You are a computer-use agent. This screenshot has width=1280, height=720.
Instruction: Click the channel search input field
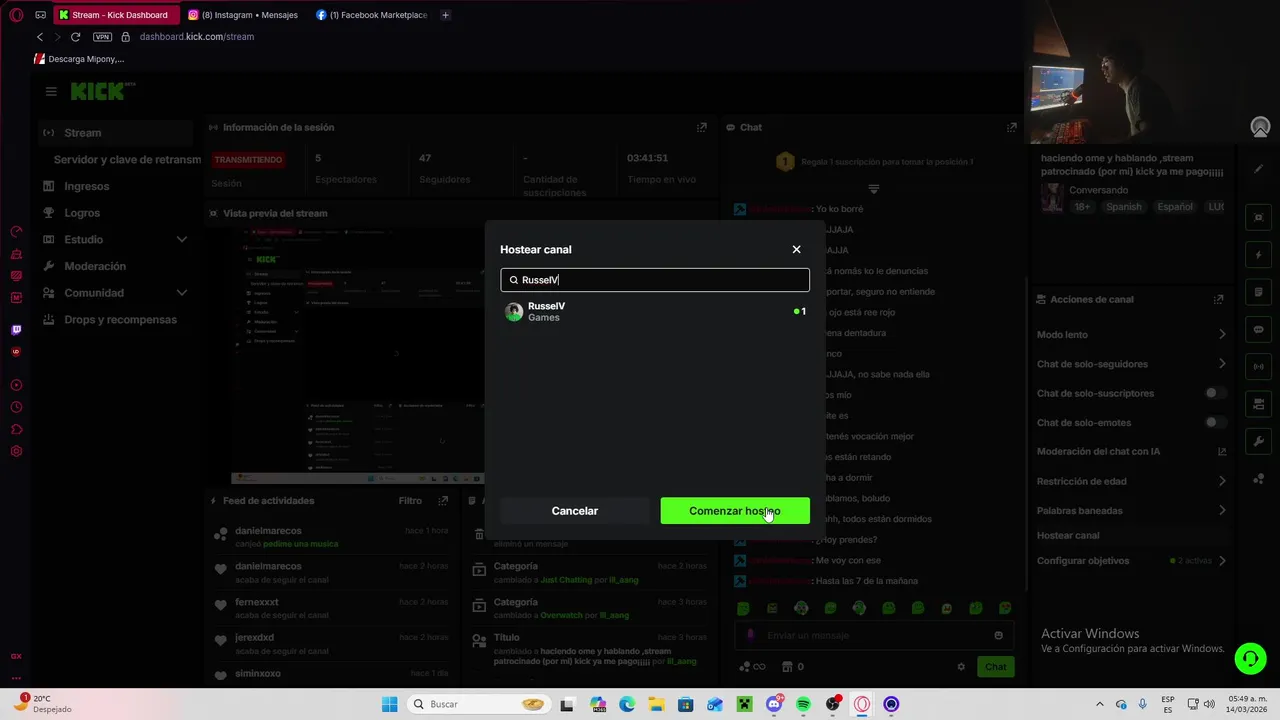655,280
